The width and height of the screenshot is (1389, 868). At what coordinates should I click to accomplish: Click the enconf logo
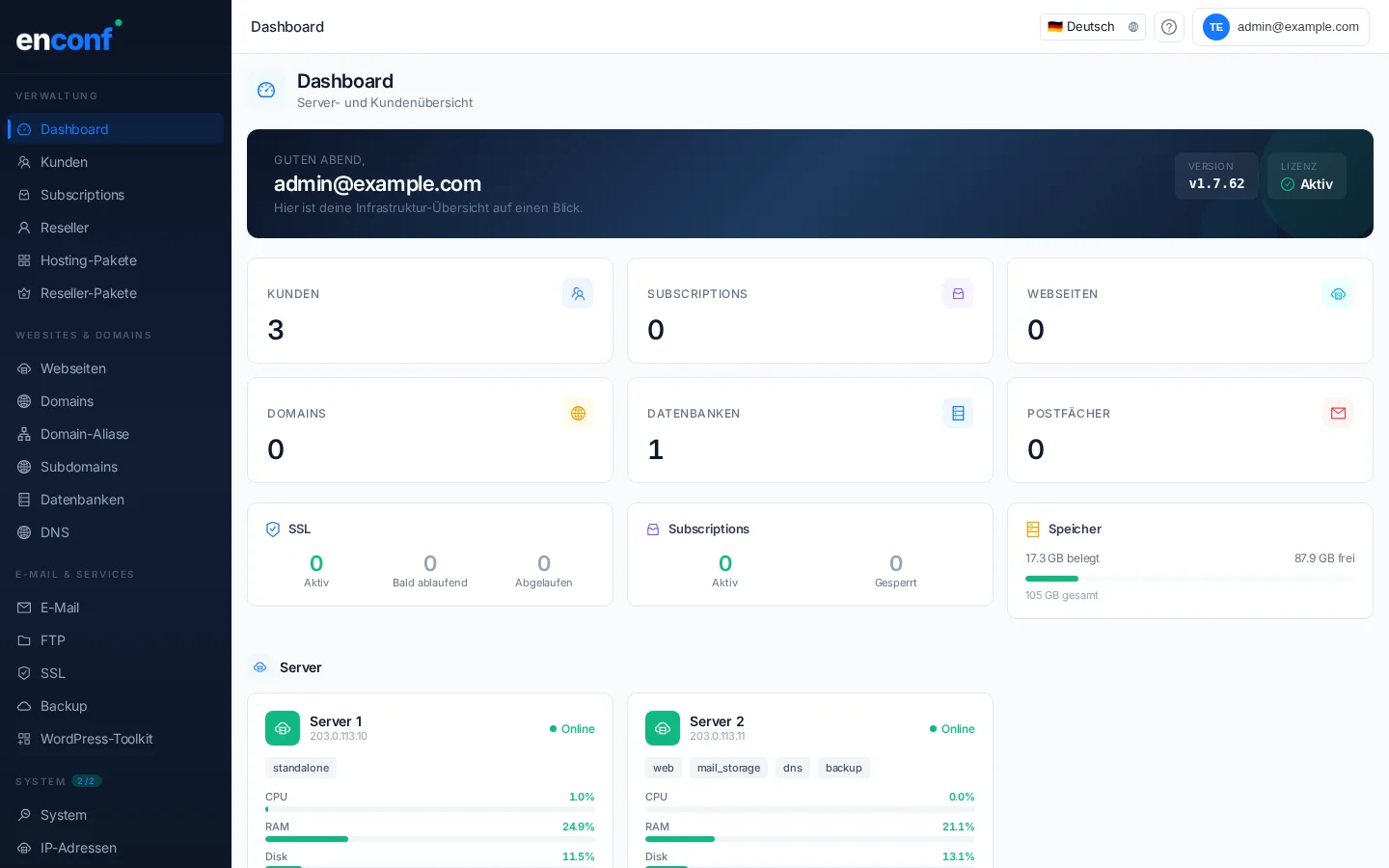tap(68, 37)
